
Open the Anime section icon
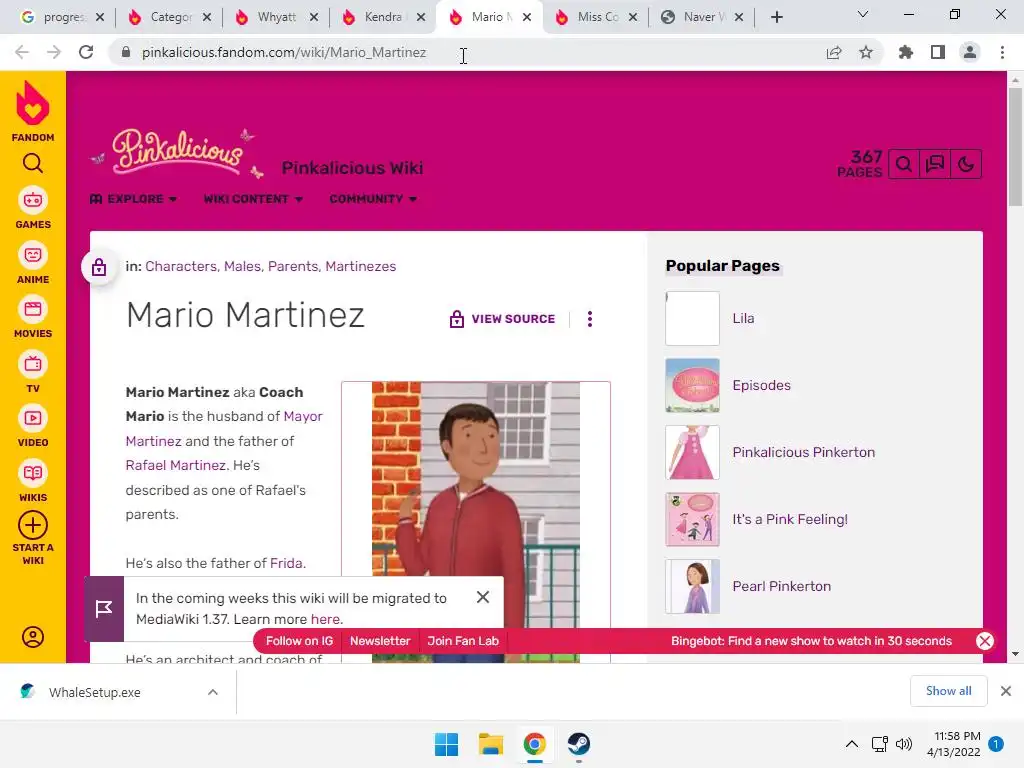(x=33, y=255)
